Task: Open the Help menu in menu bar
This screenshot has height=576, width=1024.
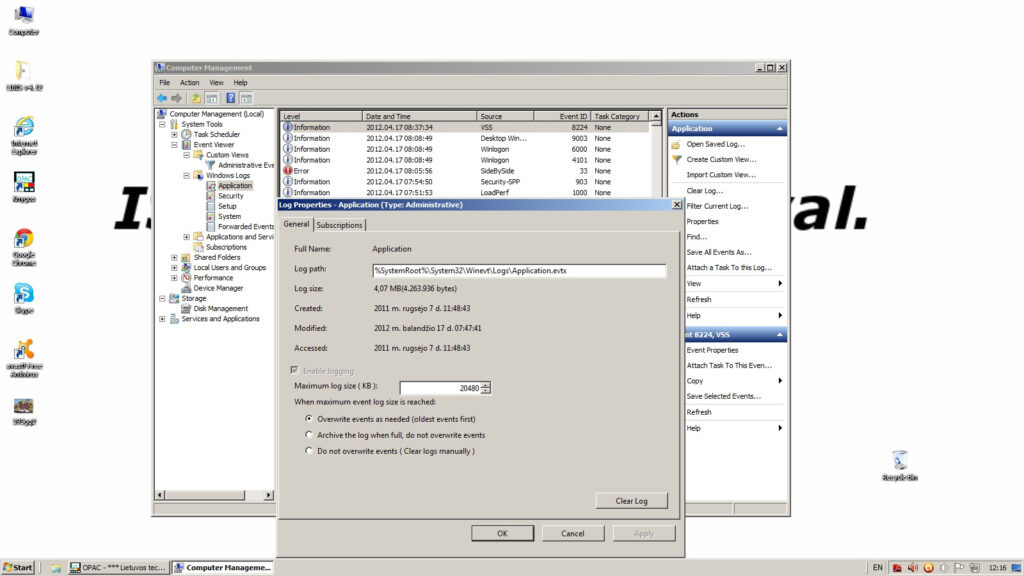Action: click(x=240, y=83)
